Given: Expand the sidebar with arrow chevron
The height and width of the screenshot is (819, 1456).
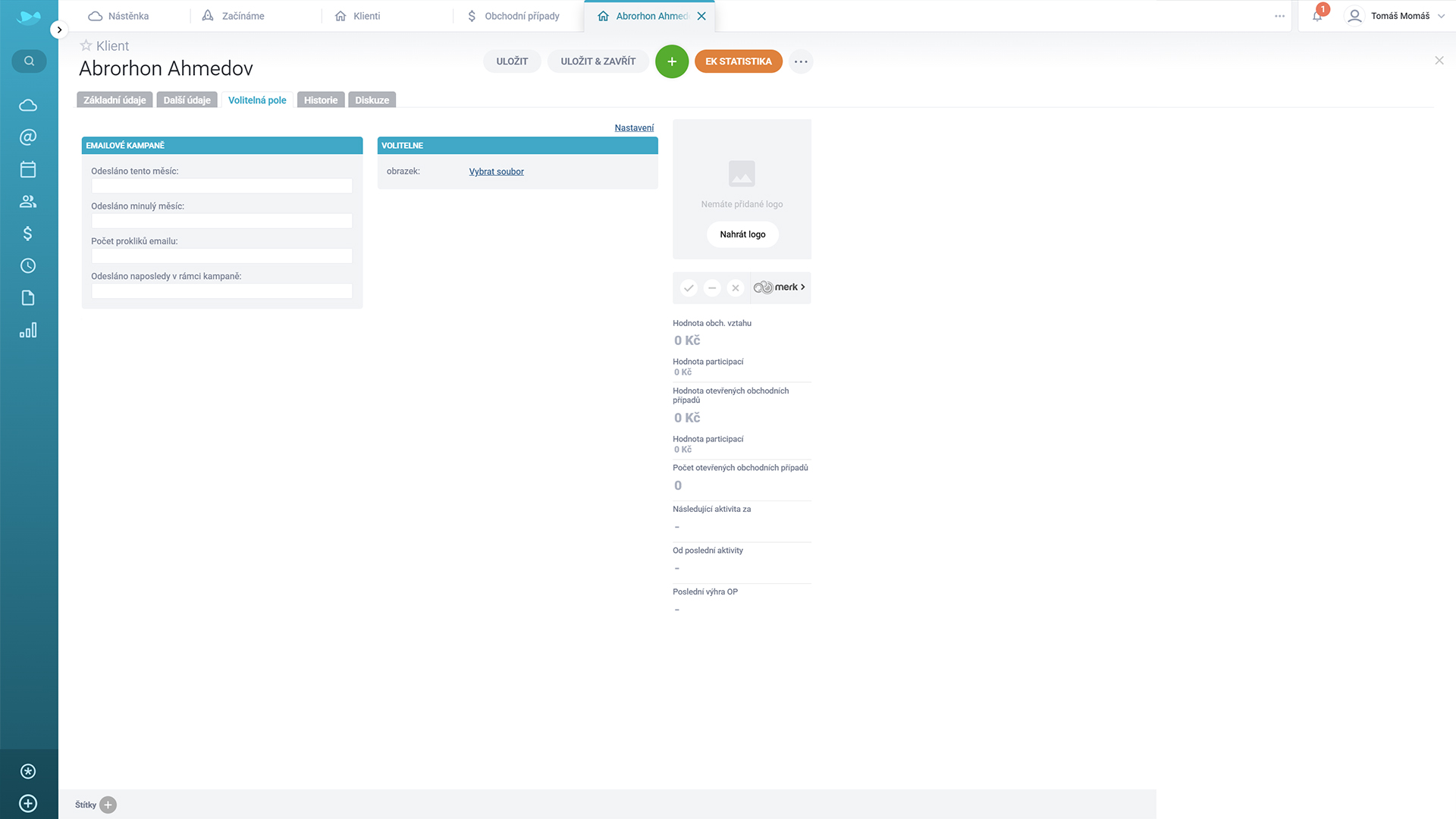Looking at the screenshot, I should 59,30.
